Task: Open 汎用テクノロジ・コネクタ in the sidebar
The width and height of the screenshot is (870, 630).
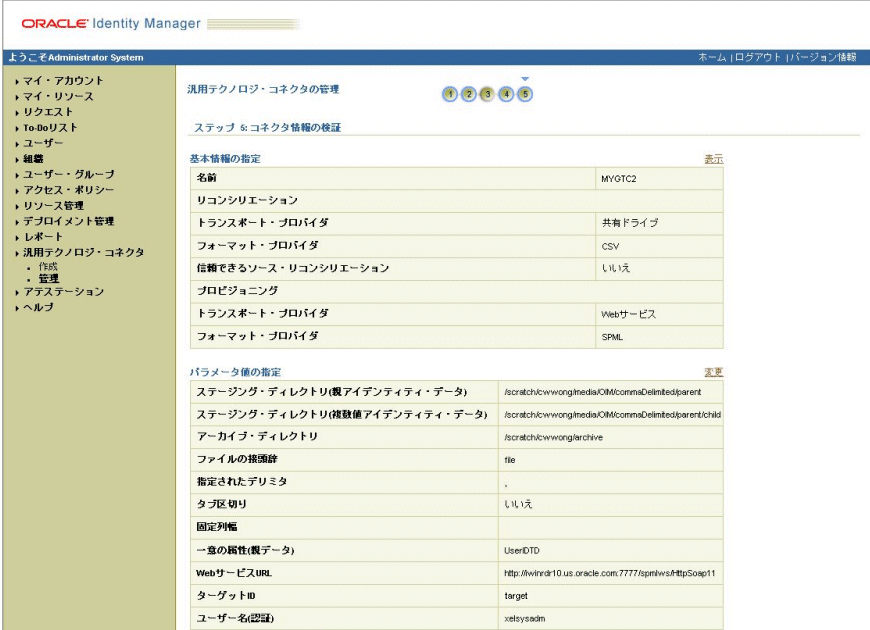Action: [83, 252]
